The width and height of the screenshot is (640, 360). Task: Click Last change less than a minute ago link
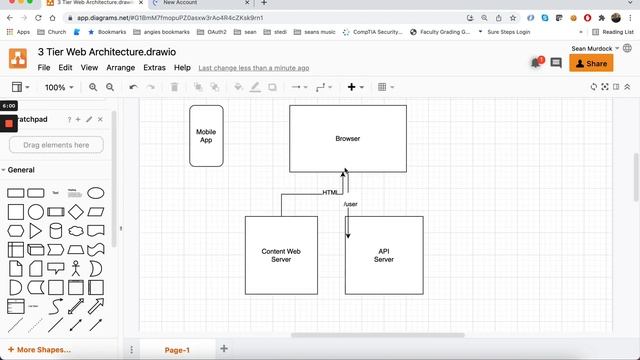tap(253, 68)
